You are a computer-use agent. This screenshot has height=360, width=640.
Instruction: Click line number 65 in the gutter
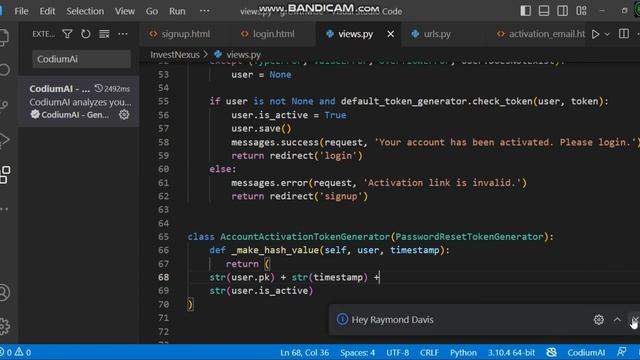pos(163,237)
